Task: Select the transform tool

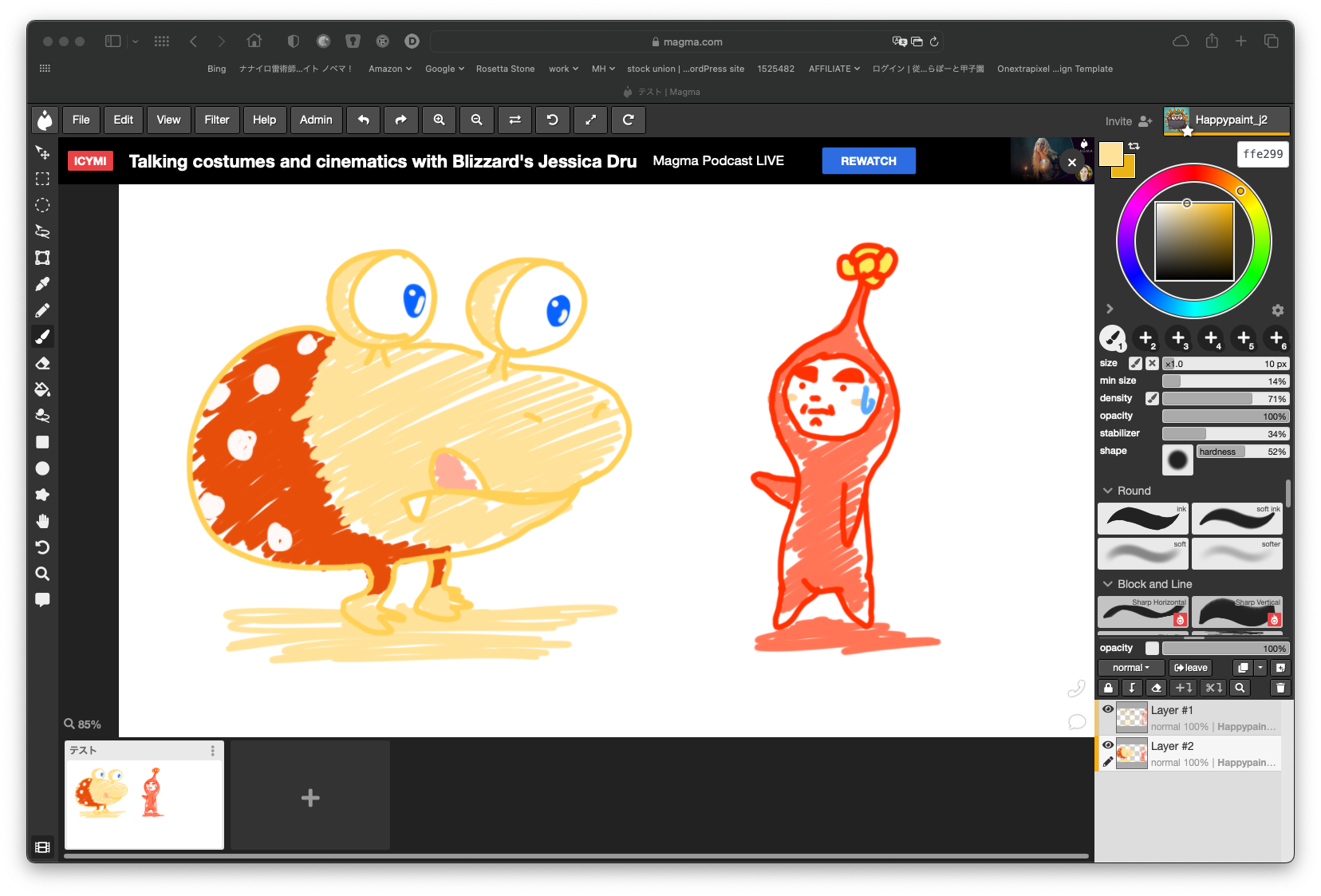Action: tap(42, 258)
